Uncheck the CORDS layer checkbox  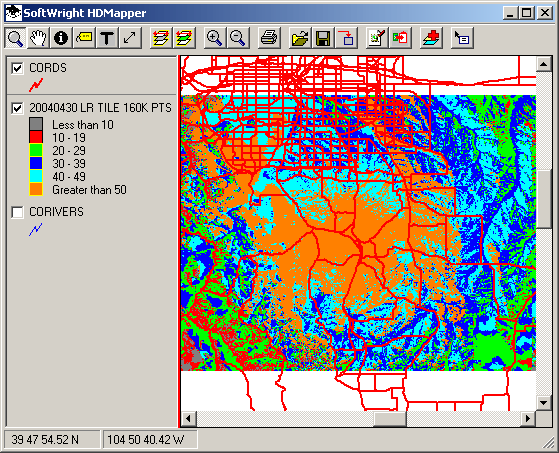(17, 68)
